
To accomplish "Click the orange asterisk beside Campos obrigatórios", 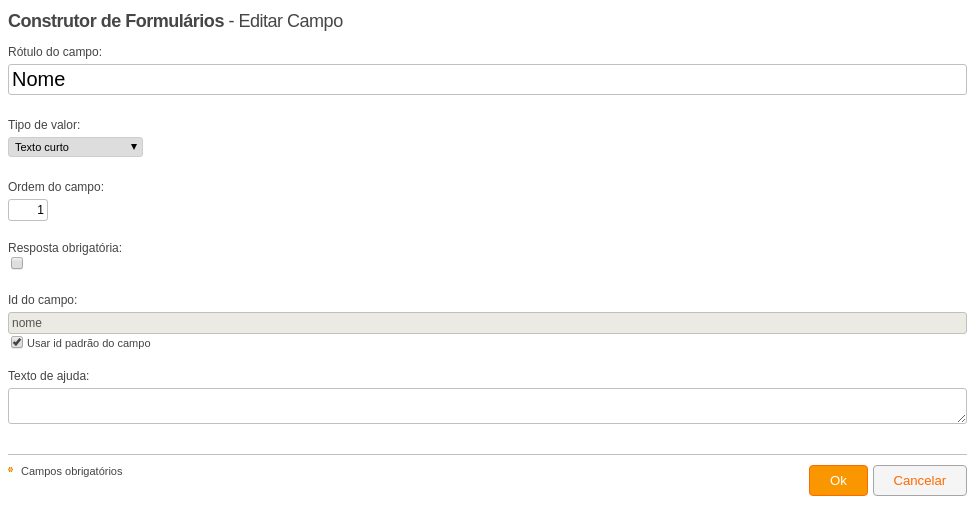I will 11,470.
